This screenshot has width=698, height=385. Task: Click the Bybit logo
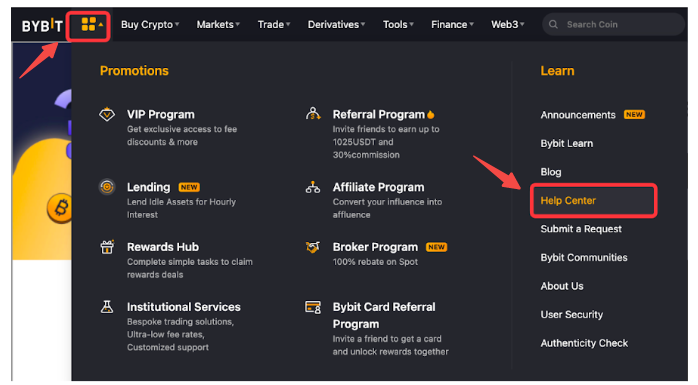(42, 25)
